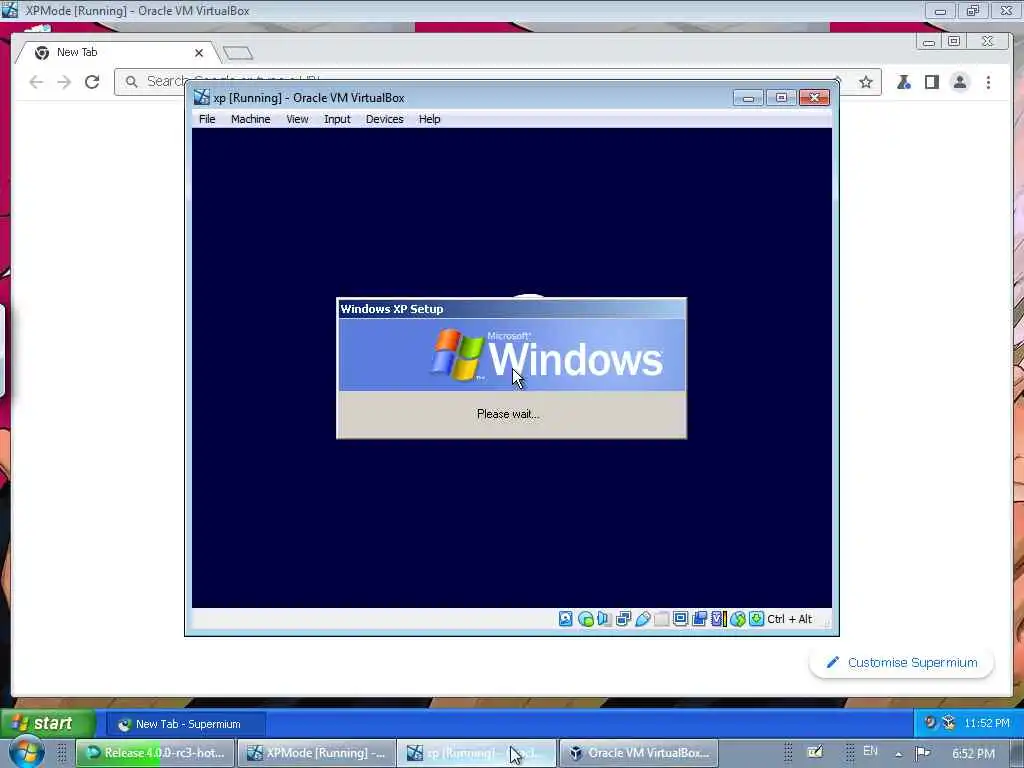
Task: Open the Help menu of xp VirtualBox window
Action: pyautogui.click(x=429, y=119)
